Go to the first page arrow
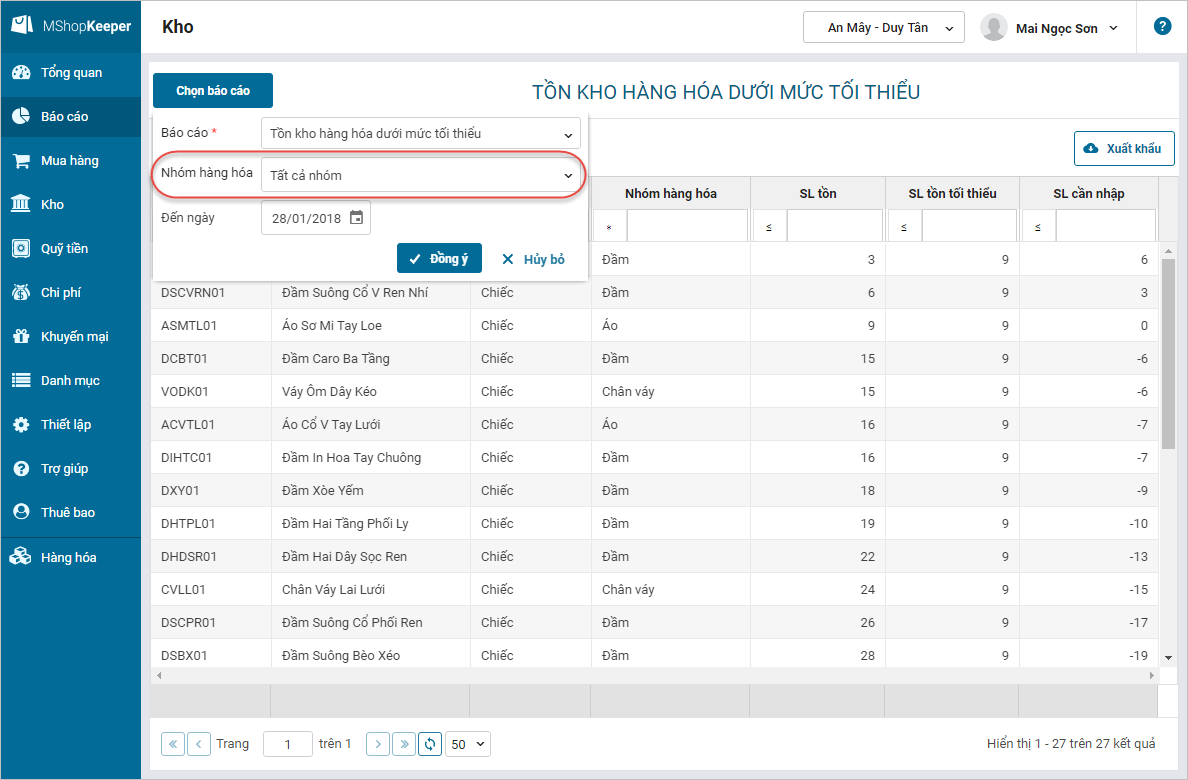1188x780 pixels. coord(173,744)
